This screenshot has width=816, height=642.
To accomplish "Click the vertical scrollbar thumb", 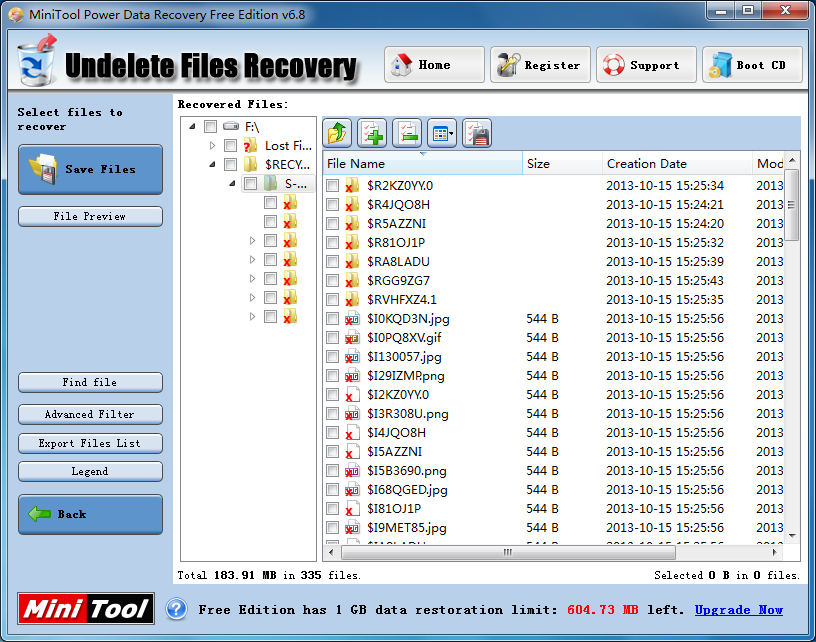I will [x=792, y=204].
